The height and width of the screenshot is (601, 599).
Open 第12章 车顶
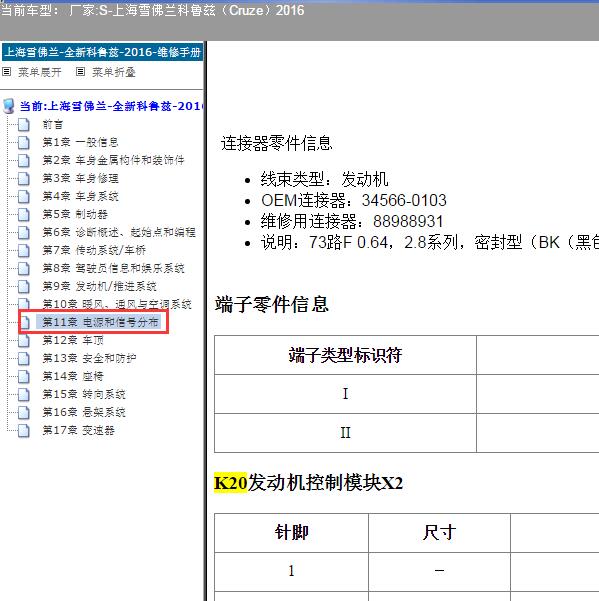(73, 340)
